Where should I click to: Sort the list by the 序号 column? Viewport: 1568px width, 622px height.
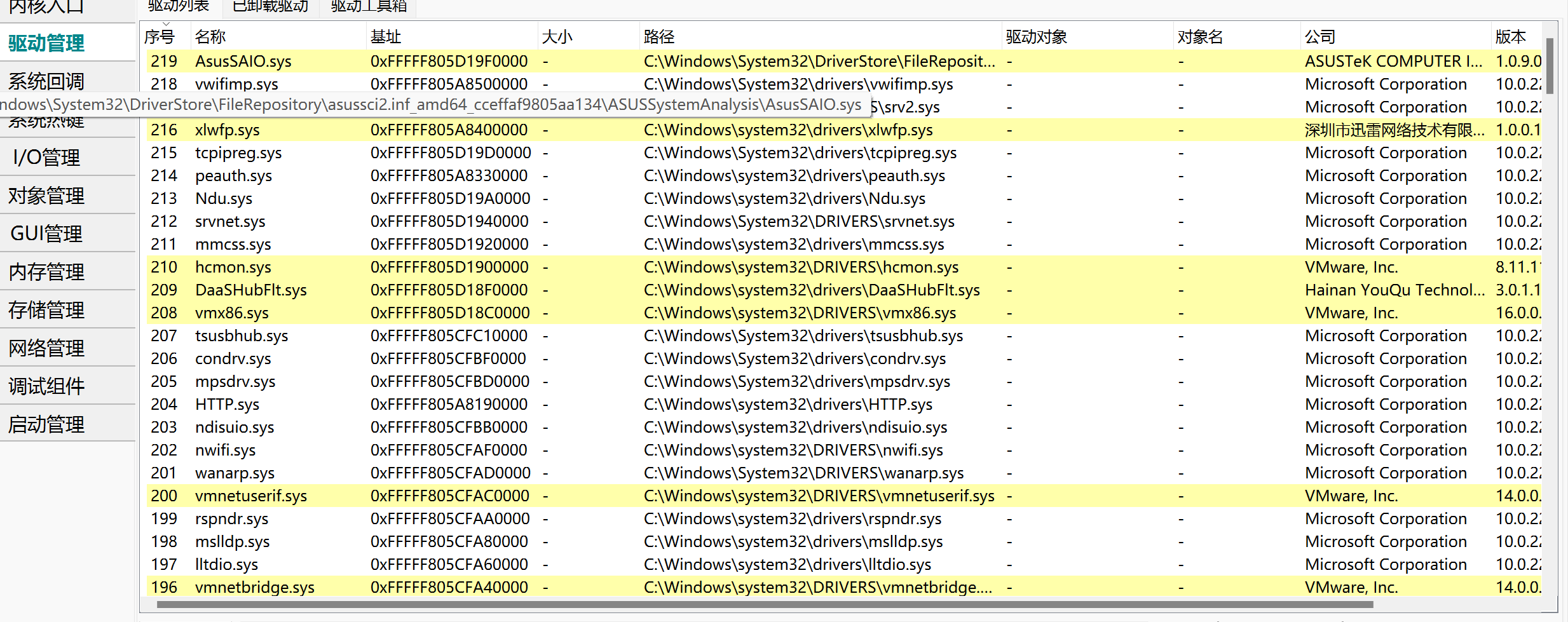point(165,37)
